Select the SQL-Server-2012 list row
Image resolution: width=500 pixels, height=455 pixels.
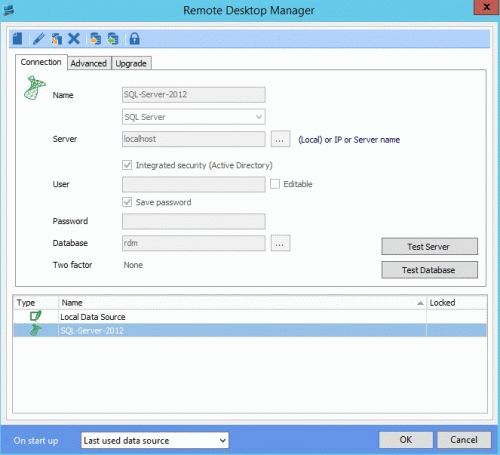(250, 330)
